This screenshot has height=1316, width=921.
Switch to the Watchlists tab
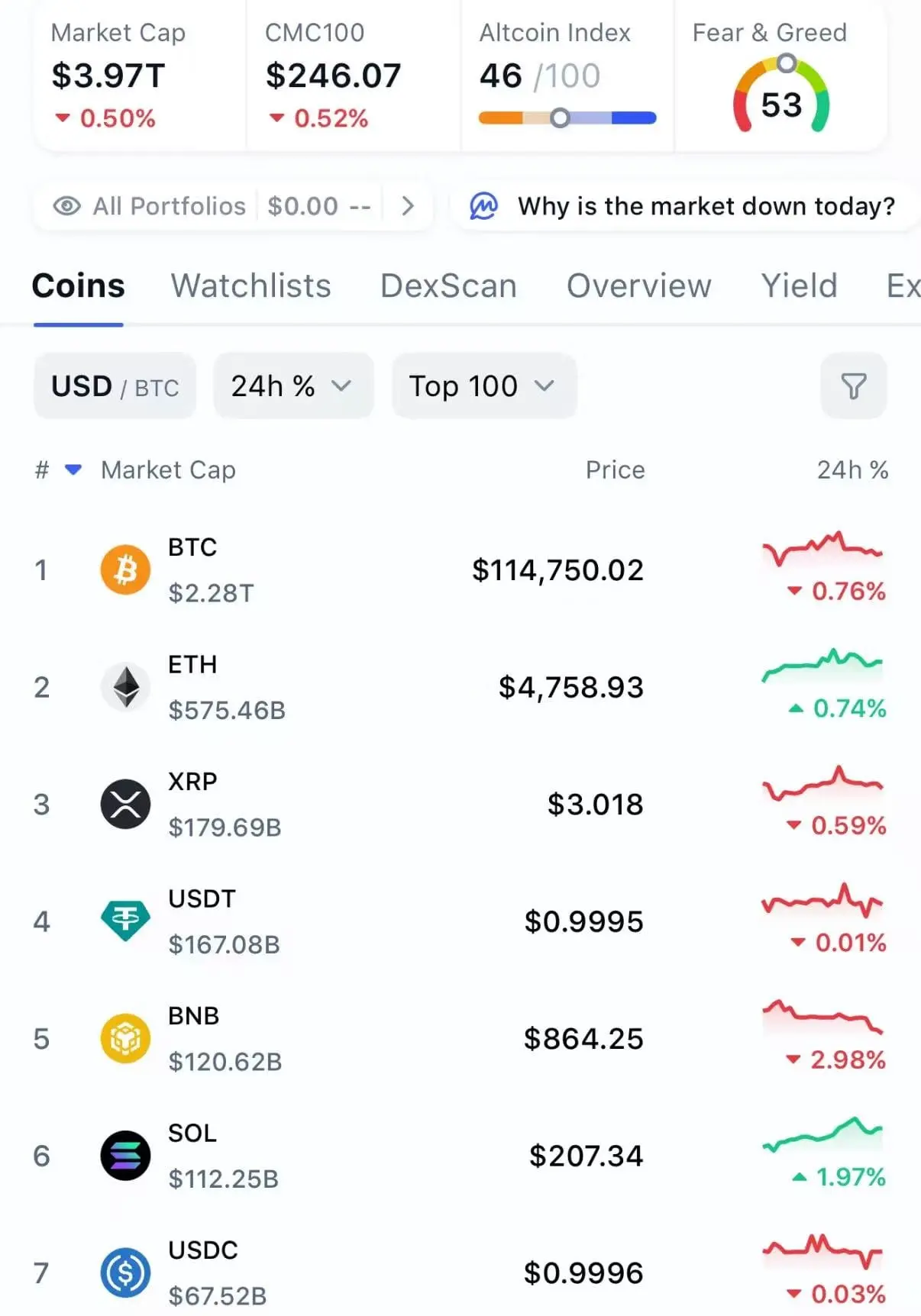tap(250, 285)
